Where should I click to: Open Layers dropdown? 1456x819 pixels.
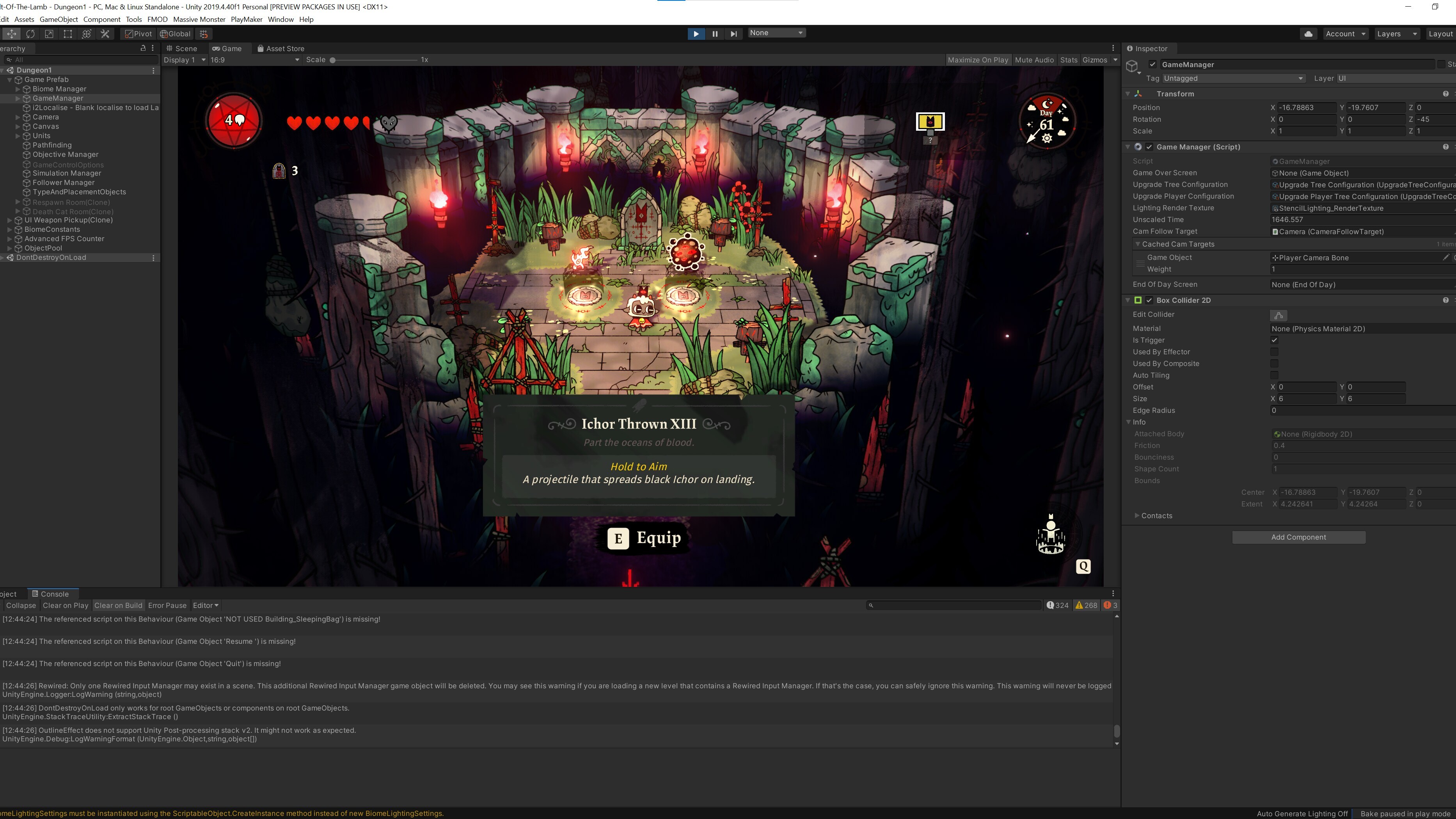pos(1397,34)
